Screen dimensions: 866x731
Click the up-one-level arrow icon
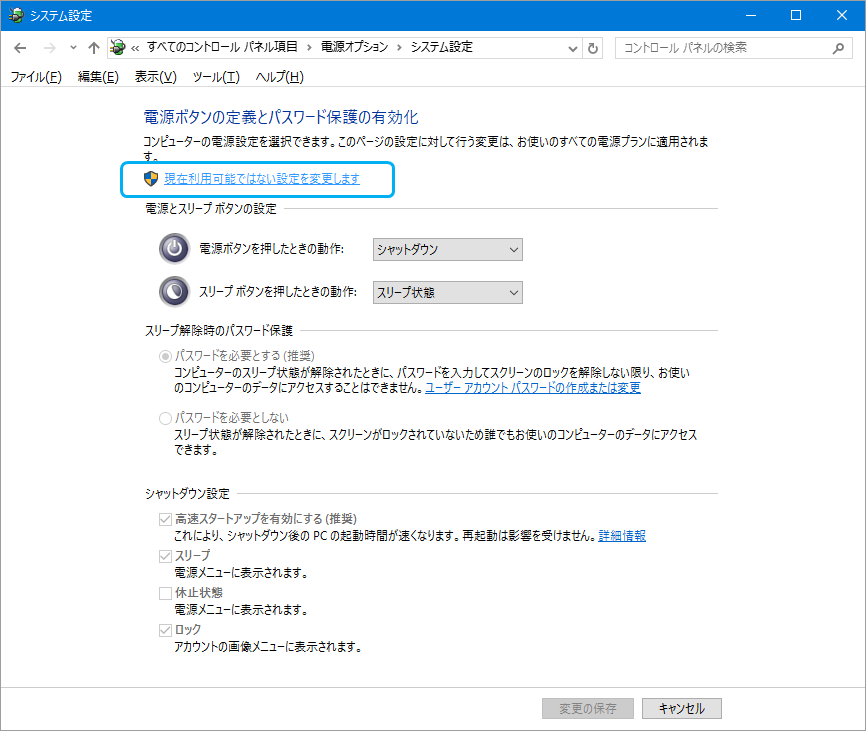(x=93, y=48)
